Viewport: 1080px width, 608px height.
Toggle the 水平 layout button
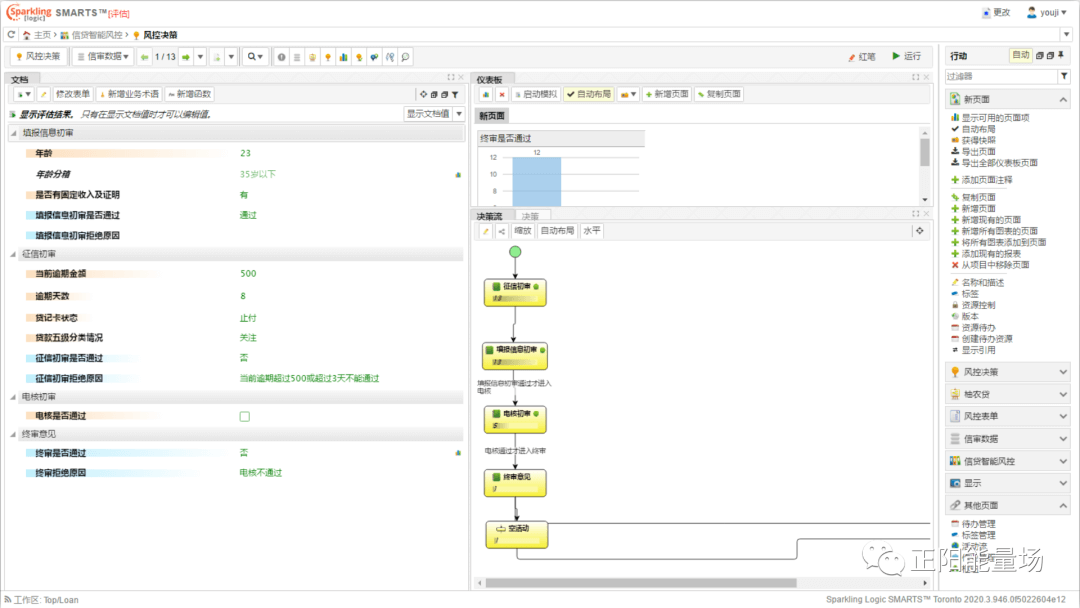click(591, 231)
